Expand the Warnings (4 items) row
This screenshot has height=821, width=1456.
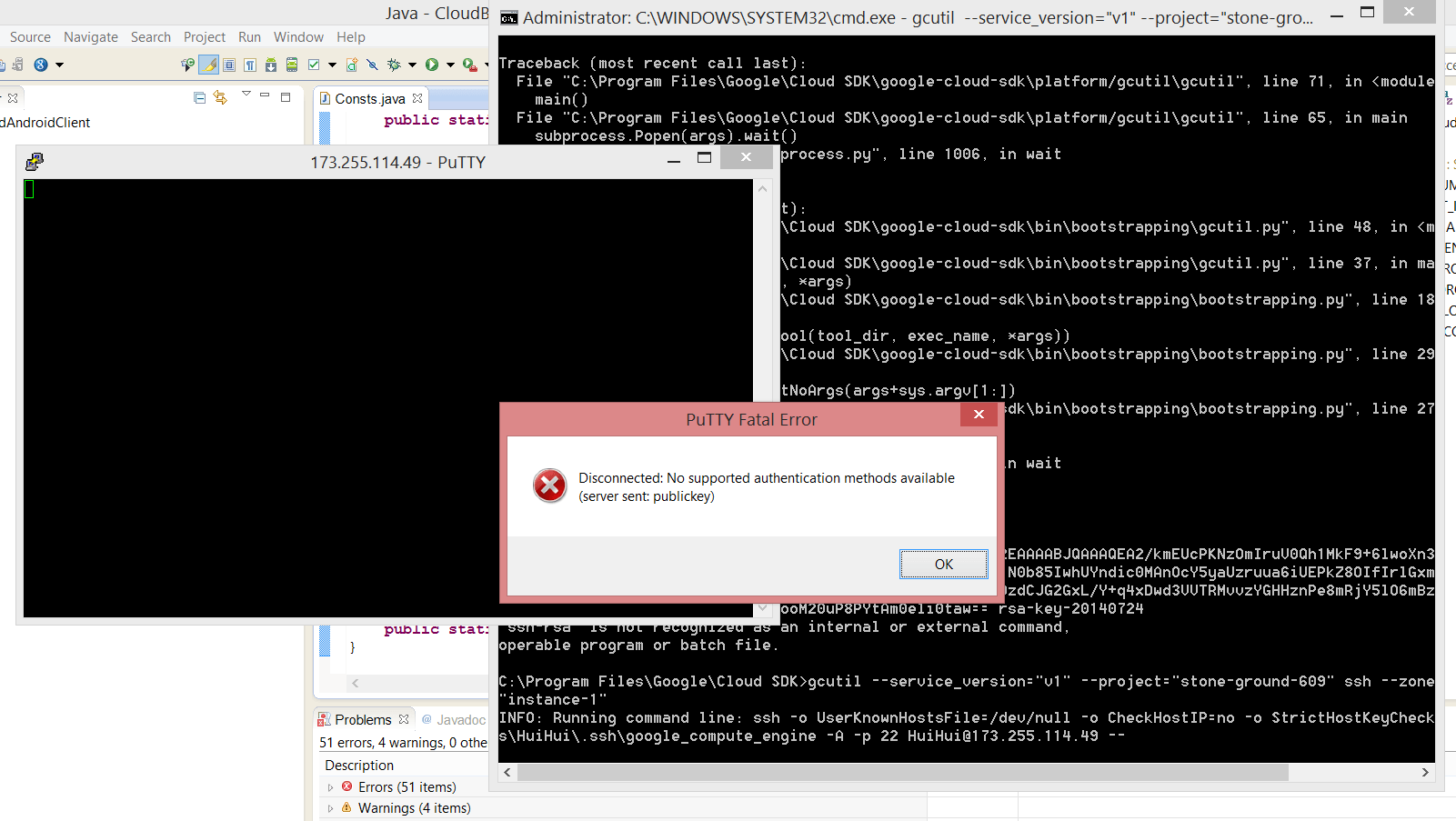click(x=331, y=808)
